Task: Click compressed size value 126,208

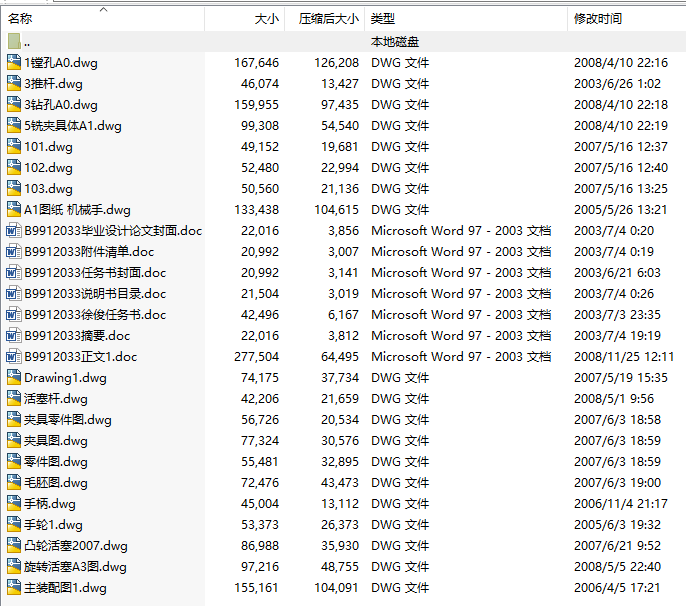Action: click(336, 63)
